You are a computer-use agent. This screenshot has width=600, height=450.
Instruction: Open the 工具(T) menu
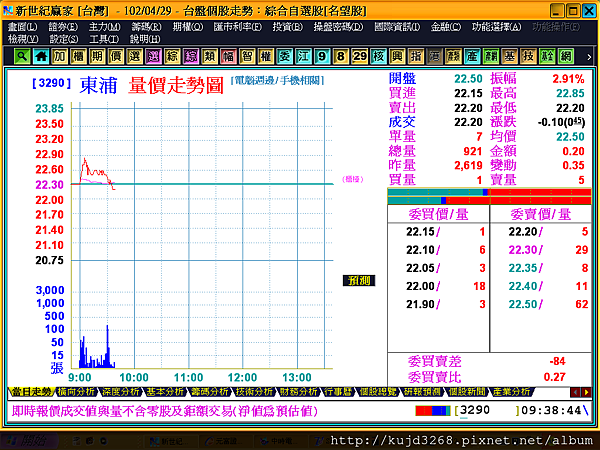click(104, 39)
